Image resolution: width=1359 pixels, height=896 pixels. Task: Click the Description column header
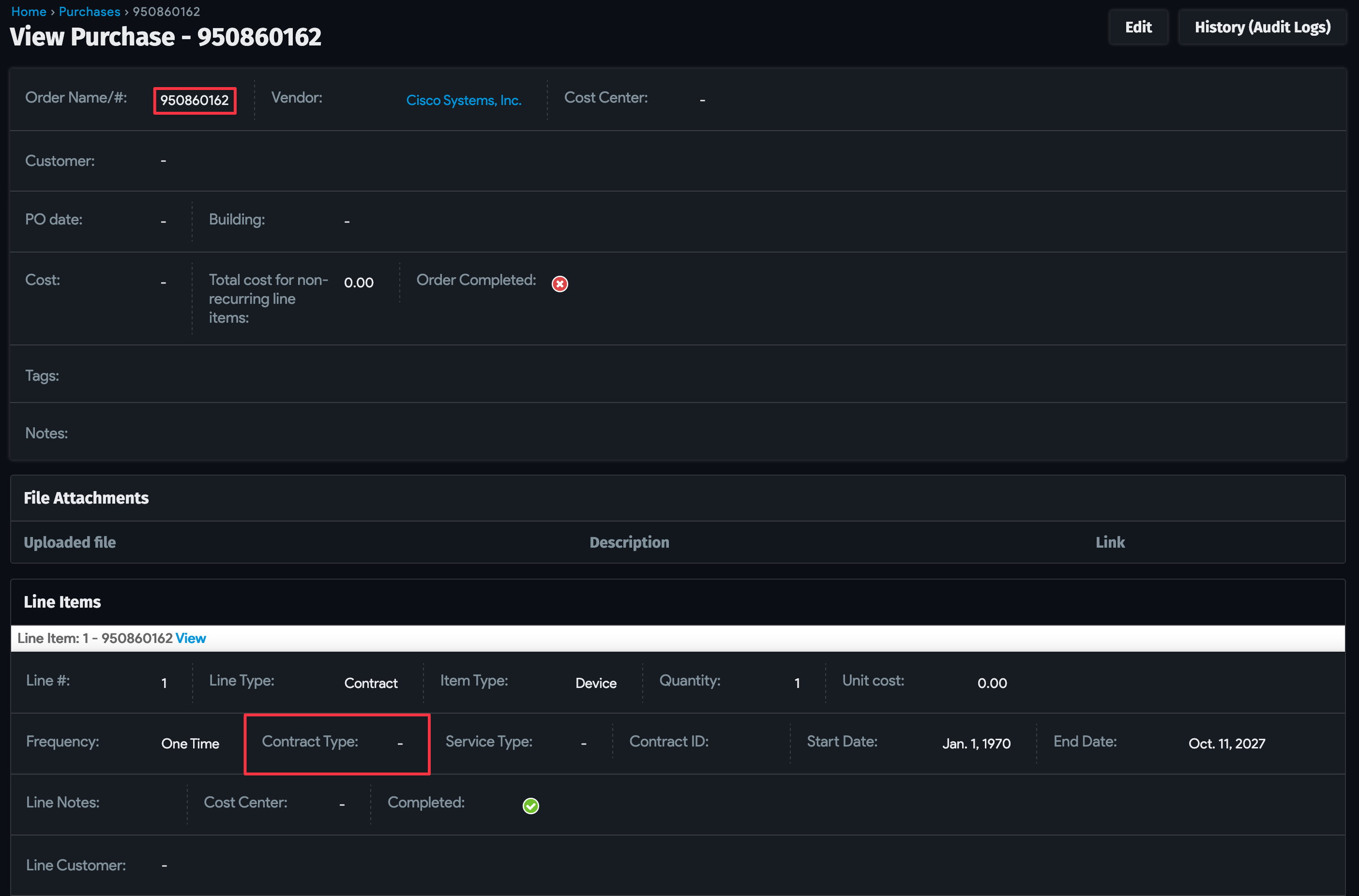629,542
